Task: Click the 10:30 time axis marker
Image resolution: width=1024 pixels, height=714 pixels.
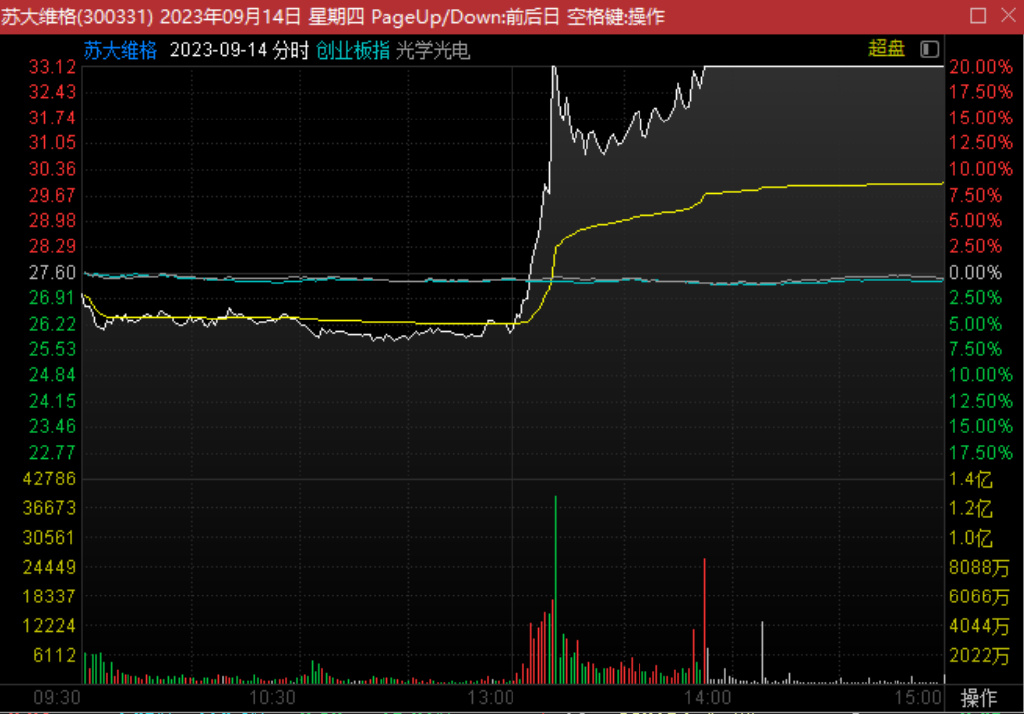Action: coord(272,697)
